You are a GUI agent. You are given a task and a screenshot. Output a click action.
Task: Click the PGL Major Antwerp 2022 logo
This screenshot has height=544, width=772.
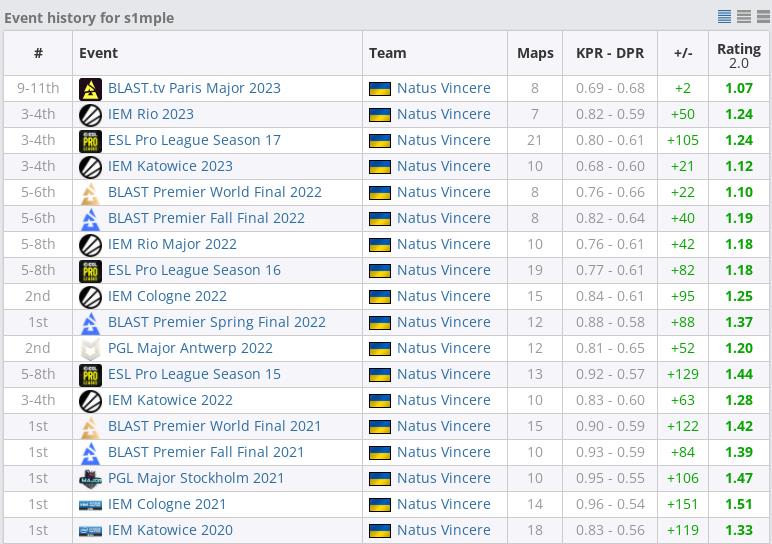(90, 349)
